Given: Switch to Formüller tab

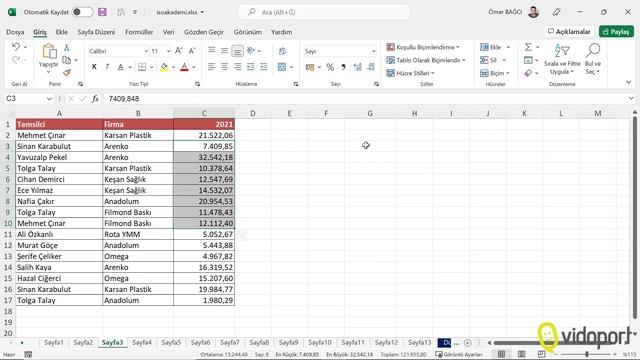Looking at the screenshot, I should coord(139,32).
